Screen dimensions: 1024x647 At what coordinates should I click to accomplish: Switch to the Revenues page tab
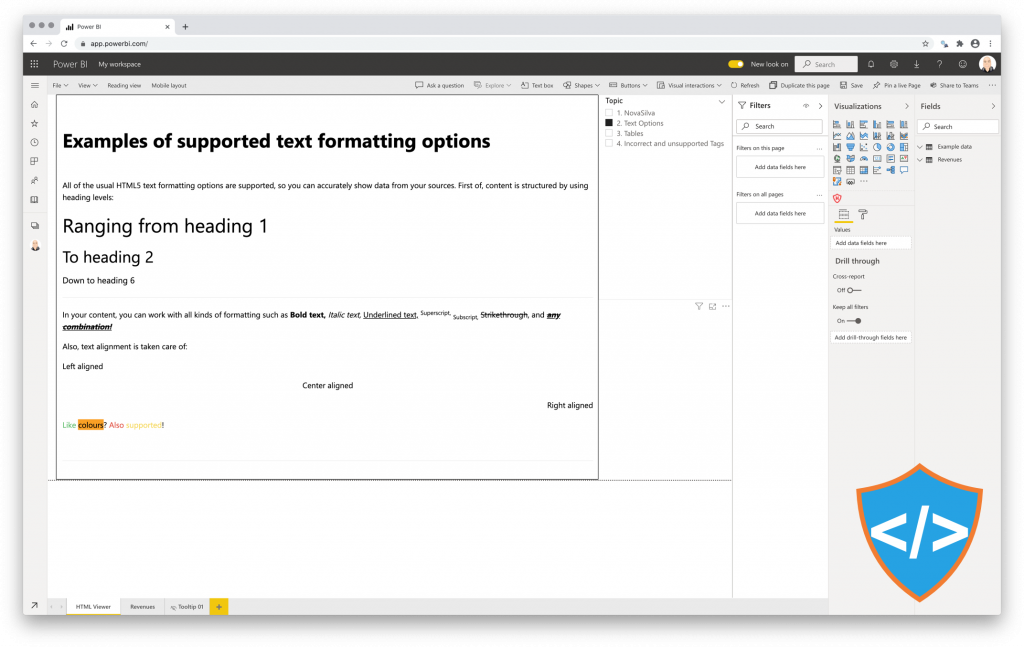(x=142, y=606)
